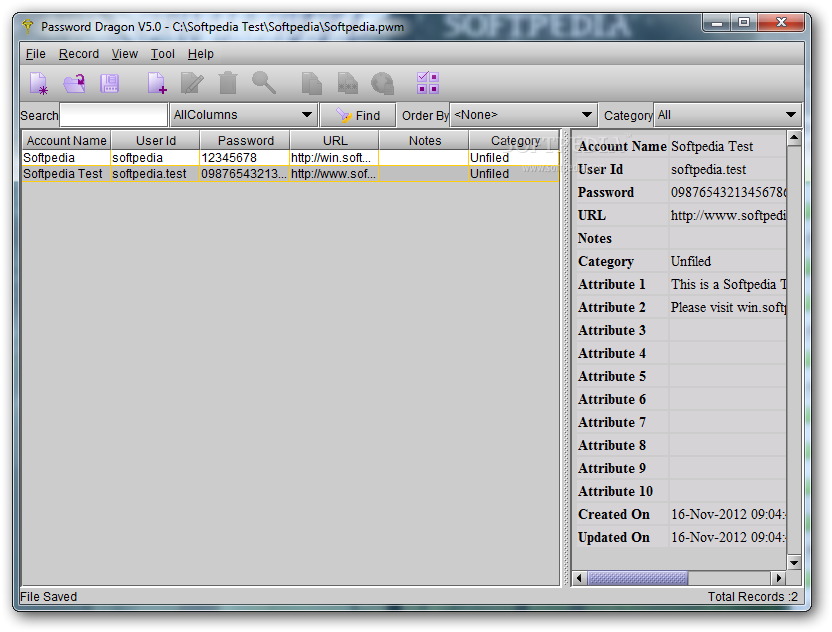Open the Record menu
Screen dimensions: 832x632
(x=79, y=54)
